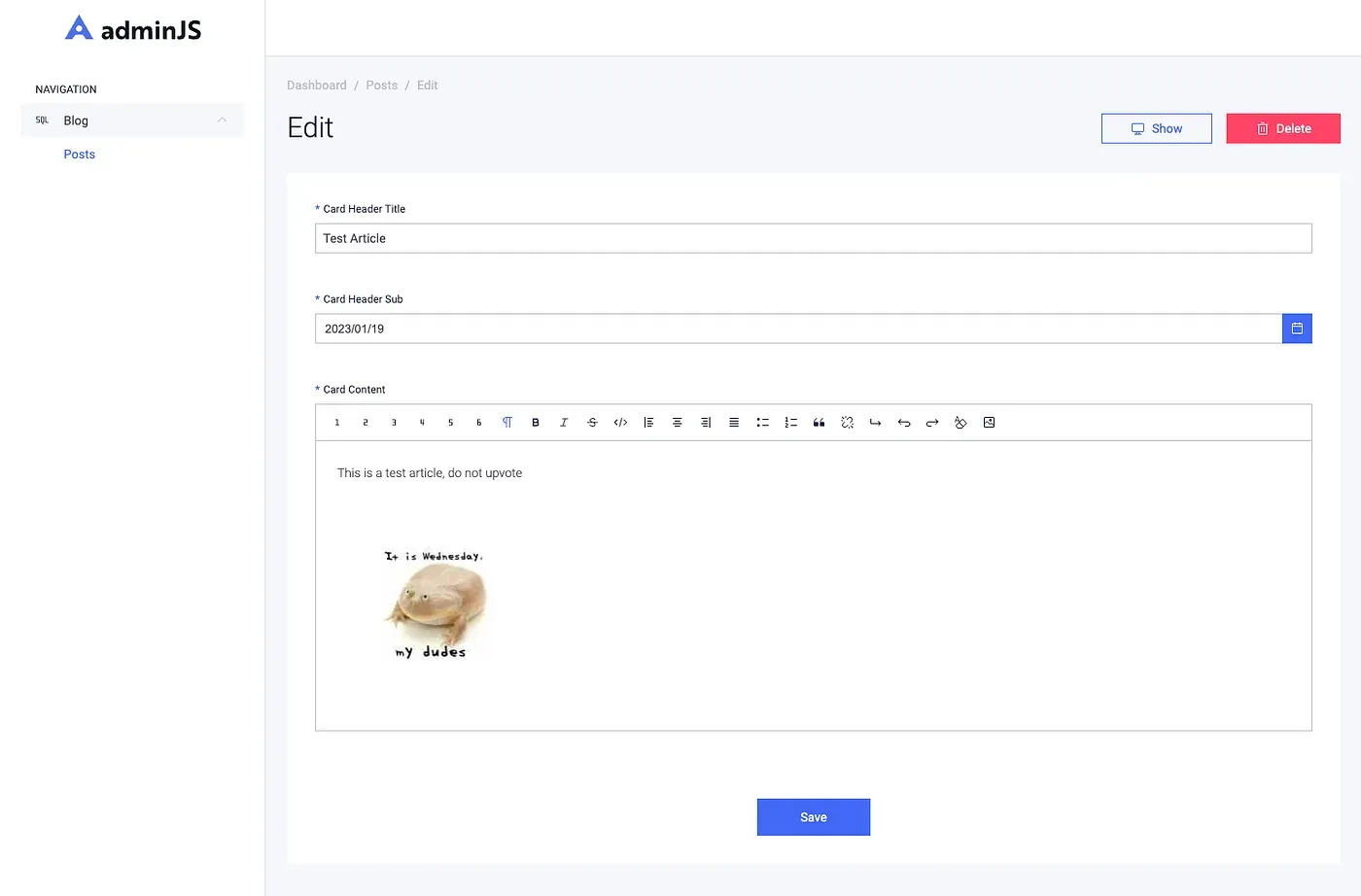The width and height of the screenshot is (1361, 896).
Task: Open Posts in the sidebar
Action: [80, 155]
